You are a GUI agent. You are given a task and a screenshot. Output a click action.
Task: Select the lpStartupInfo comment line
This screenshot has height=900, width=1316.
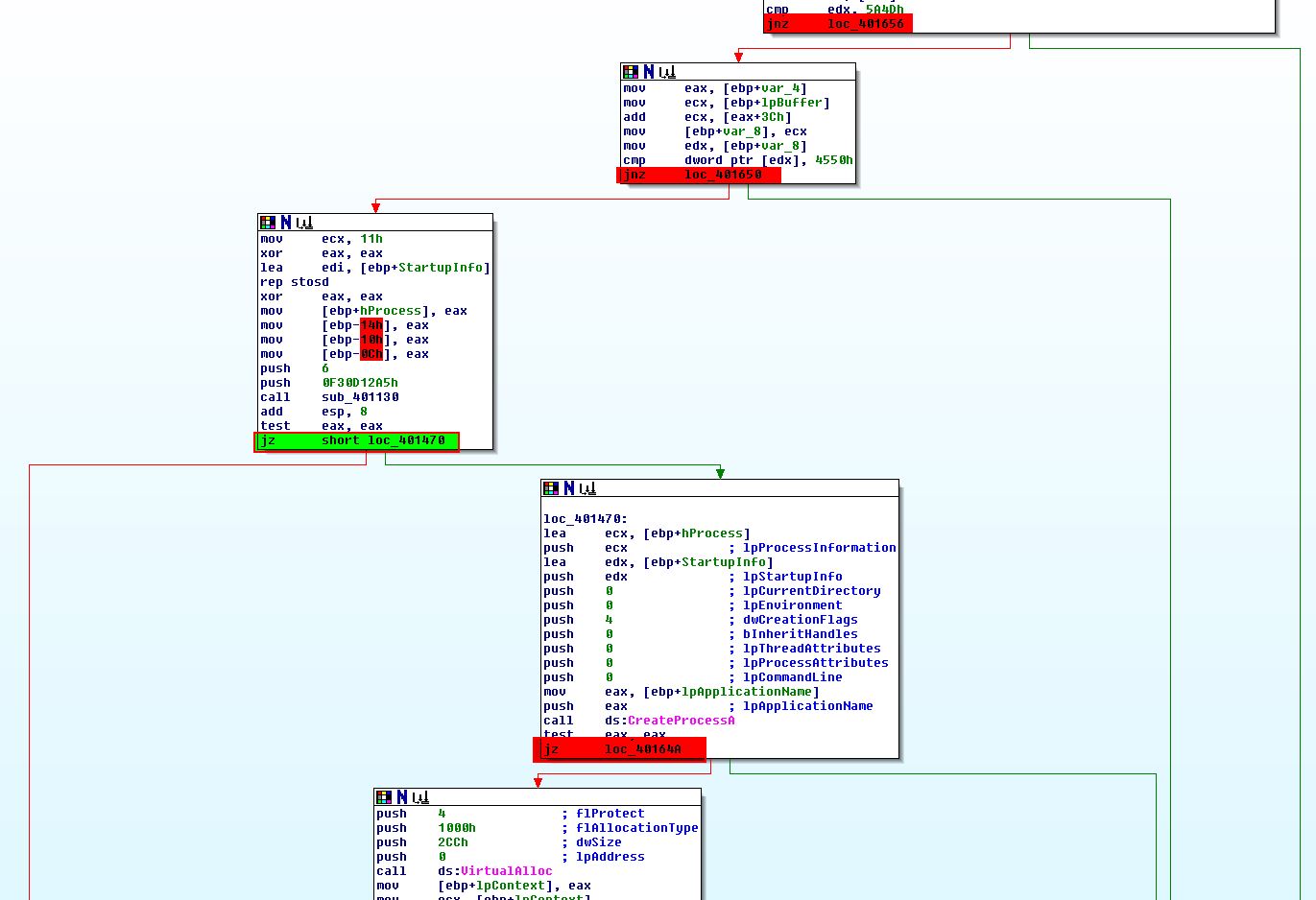693,577
